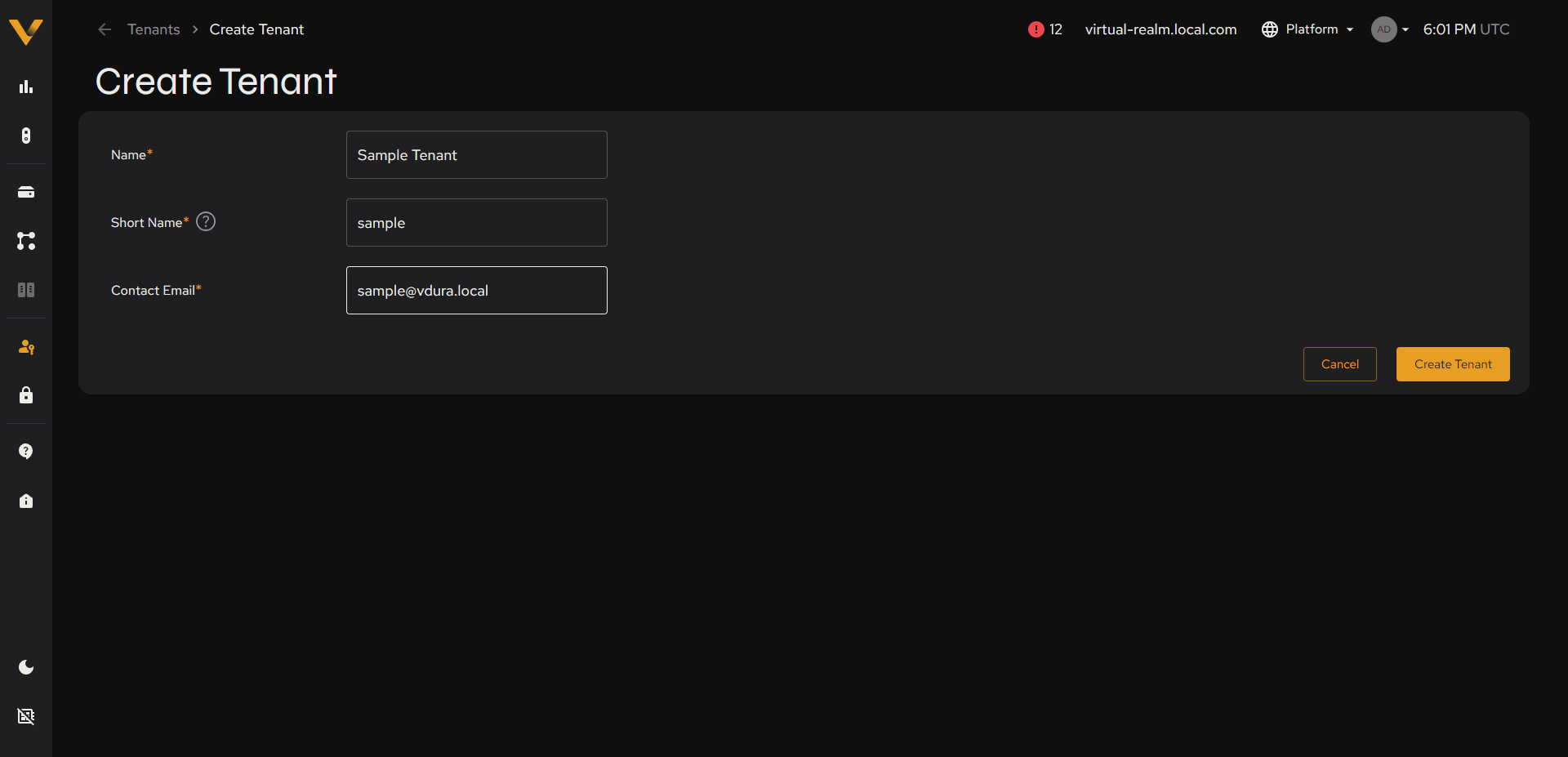This screenshot has height=757, width=1568.
Task: Open the network nodes sidebar icon
Action: click(26, 241)
